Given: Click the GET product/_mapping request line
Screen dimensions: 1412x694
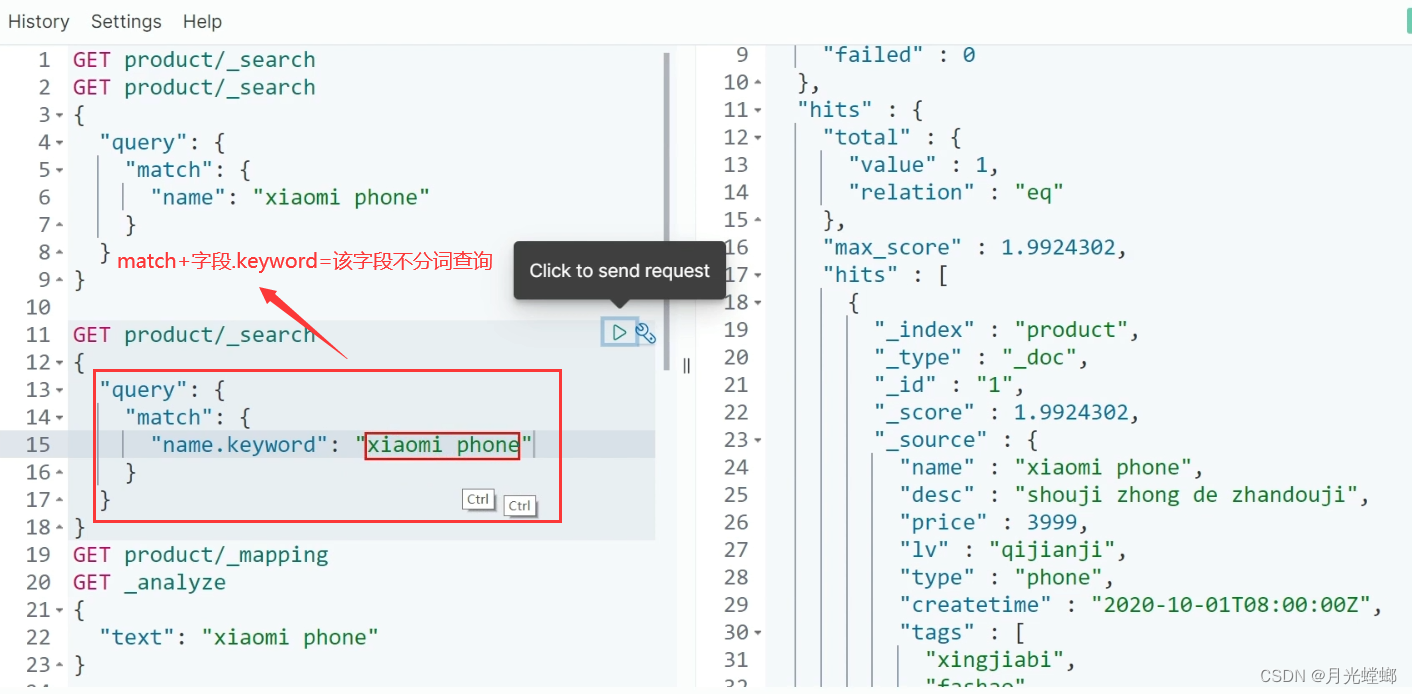Looking at the screenshot, I should (200, 555).
